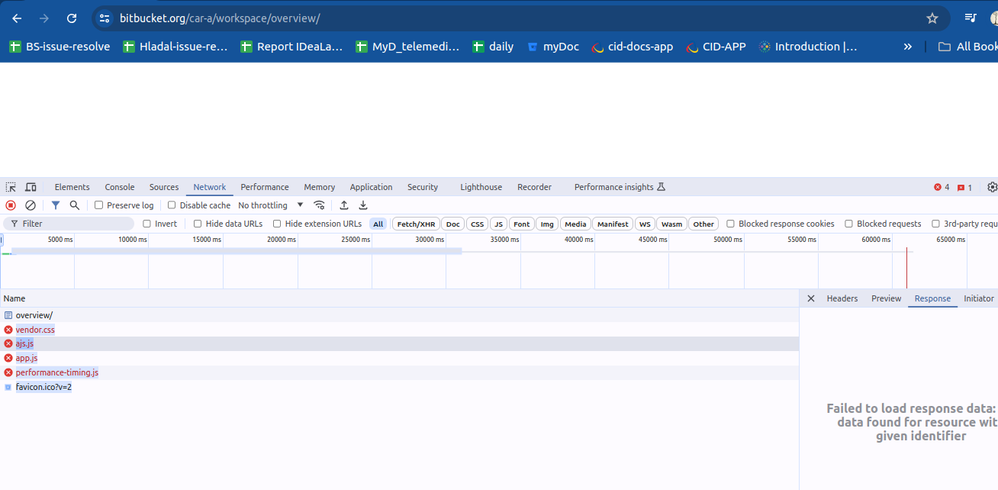
Task: Open the Headers tab of the request
Action: (842, 298)
